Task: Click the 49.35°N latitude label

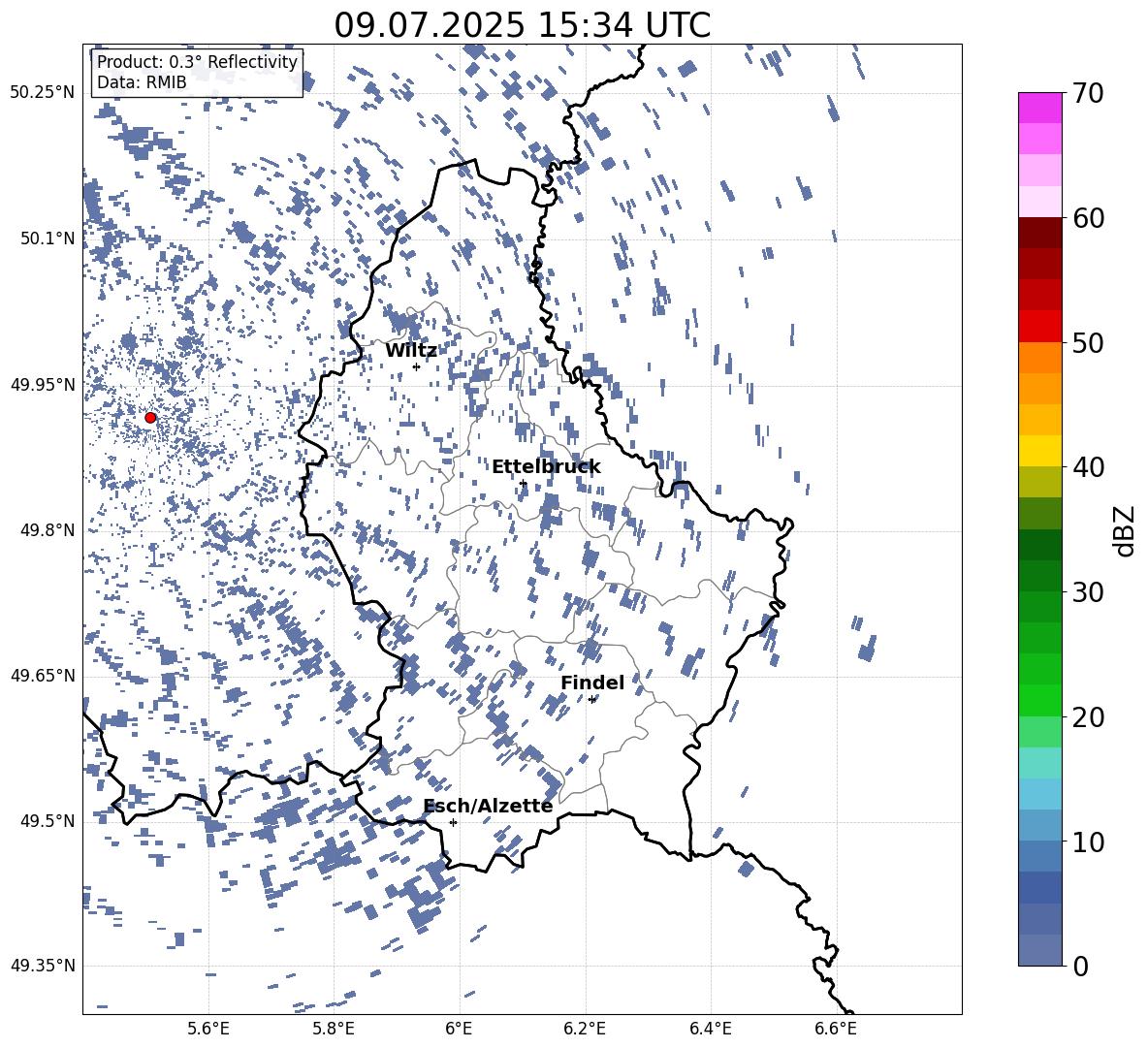Action: pyautogui.click(x=43, y=966)
